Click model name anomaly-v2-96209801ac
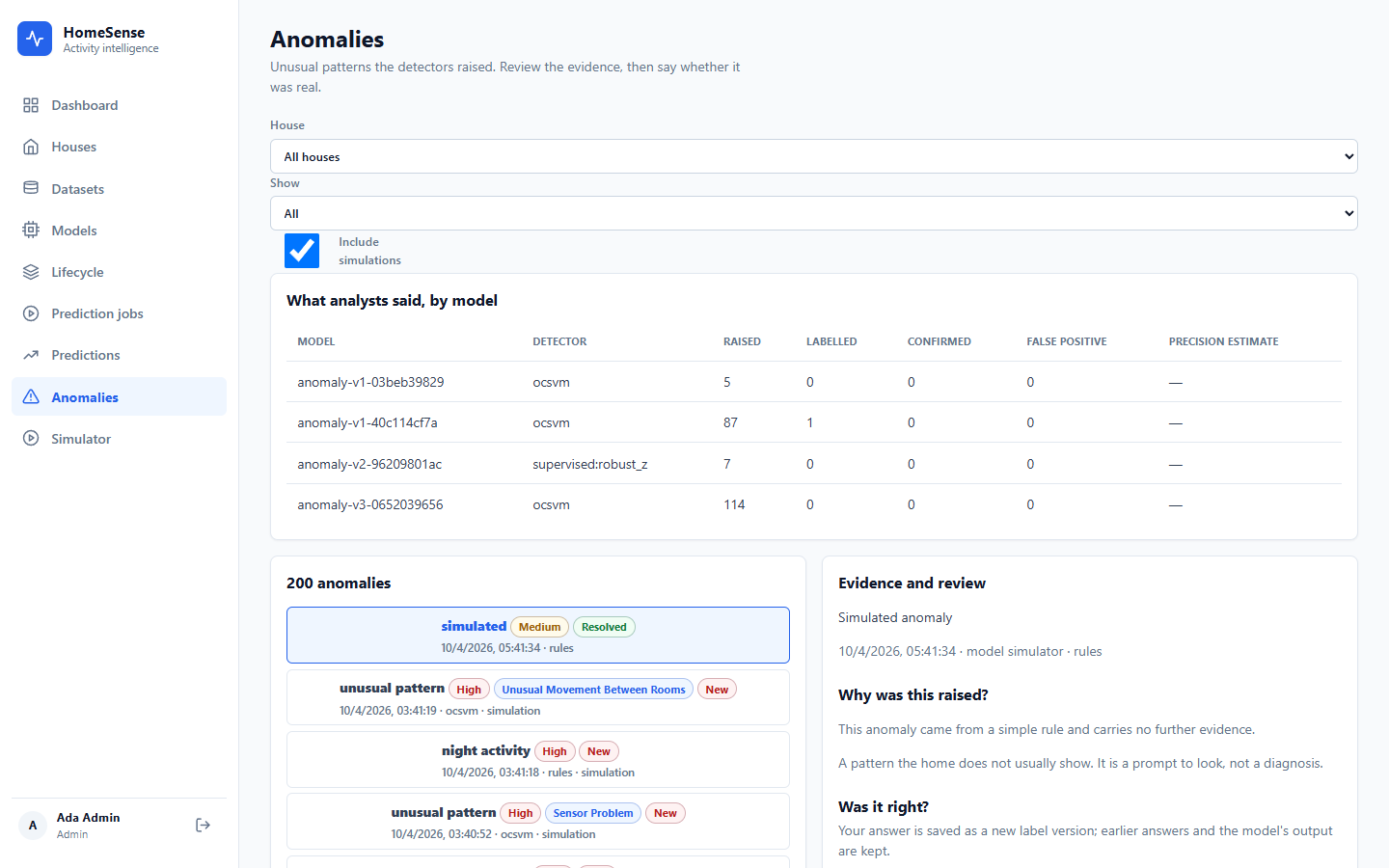Screen dimensions: 1389x868 click(369, 464)
